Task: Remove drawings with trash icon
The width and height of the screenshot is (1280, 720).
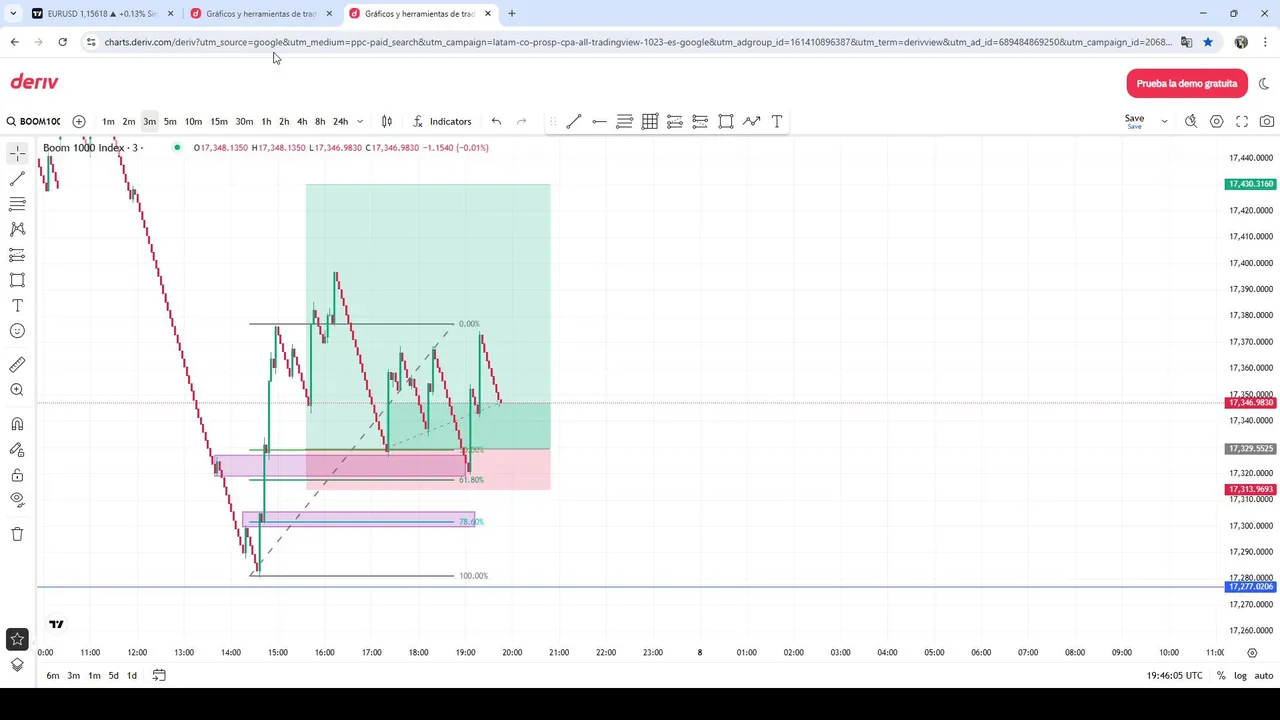Action: point(17,534)
